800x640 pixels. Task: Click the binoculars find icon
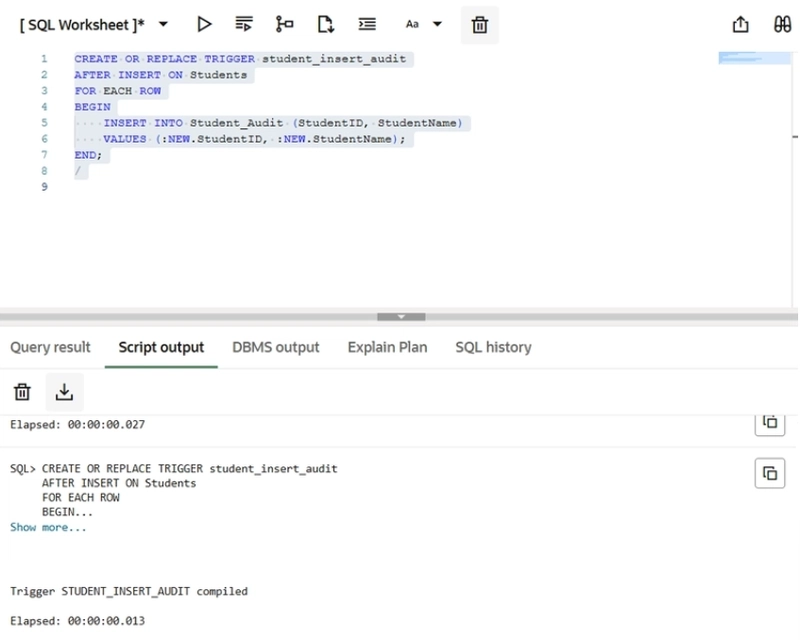pos(782,25)
